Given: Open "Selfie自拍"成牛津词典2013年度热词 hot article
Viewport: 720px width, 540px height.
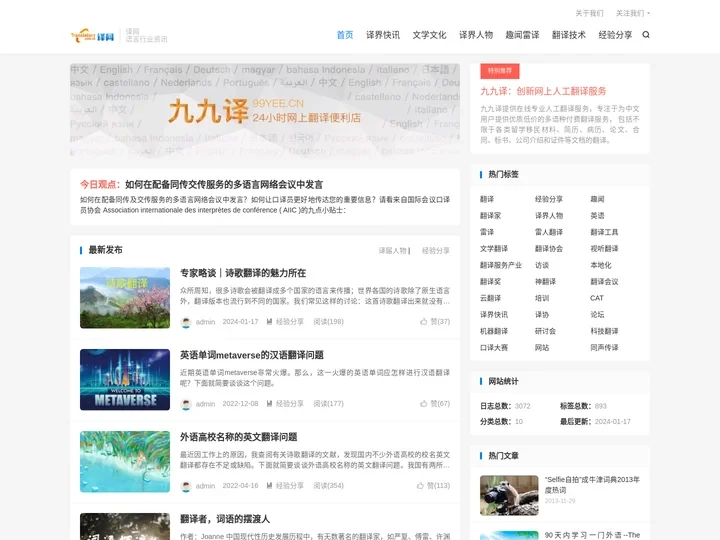Looking at the screenshot, I should (592, 484).
